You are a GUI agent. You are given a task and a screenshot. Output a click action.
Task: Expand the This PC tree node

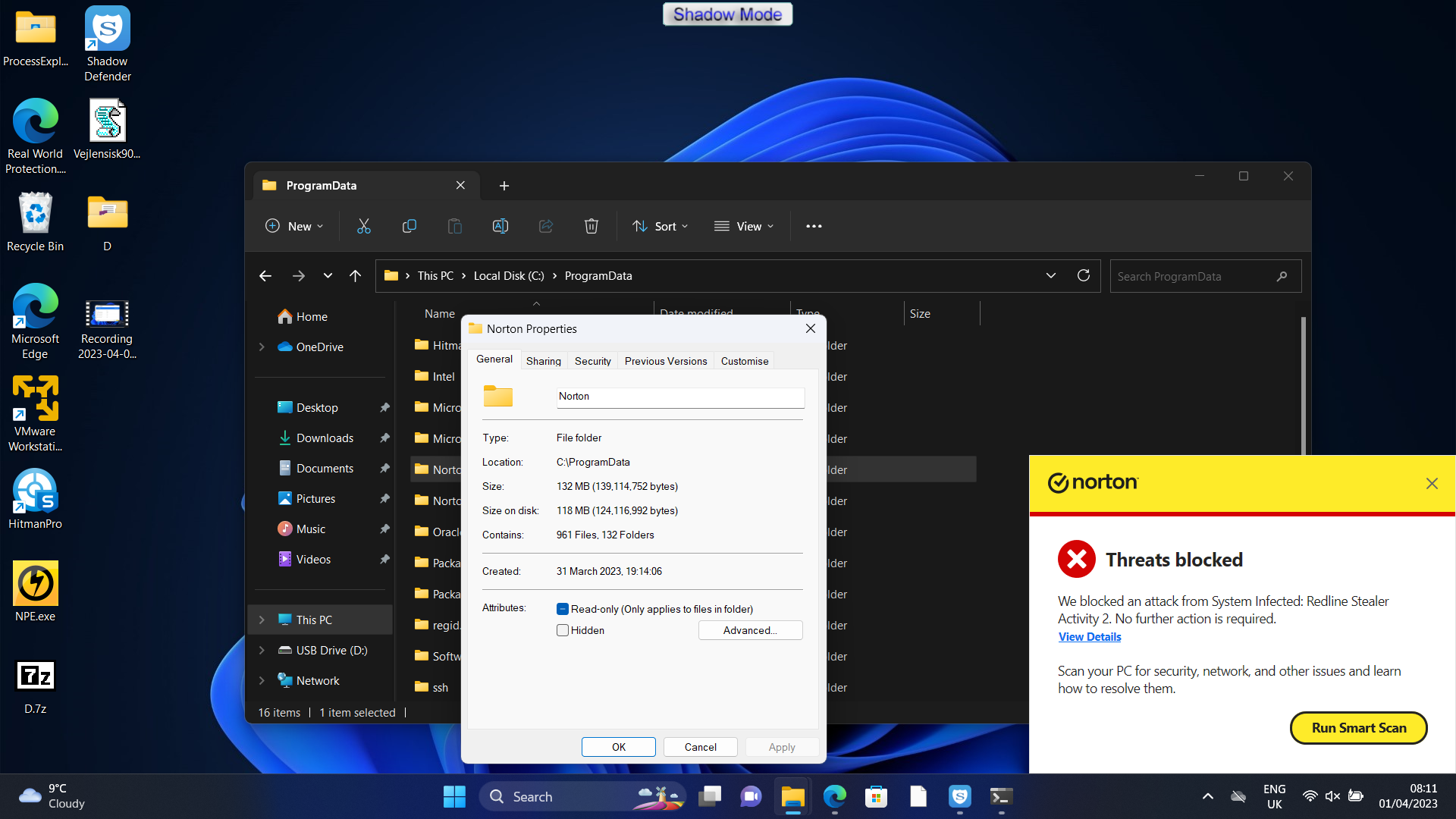(x=262, y=620)
